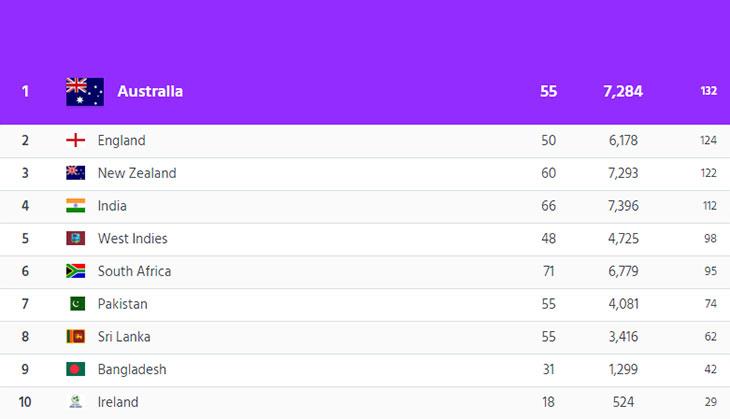Image resolution: width=730 pixels, height=419 pixels.
Task: Click the Sri Lanka flag icon
Action: click(75, 336)
